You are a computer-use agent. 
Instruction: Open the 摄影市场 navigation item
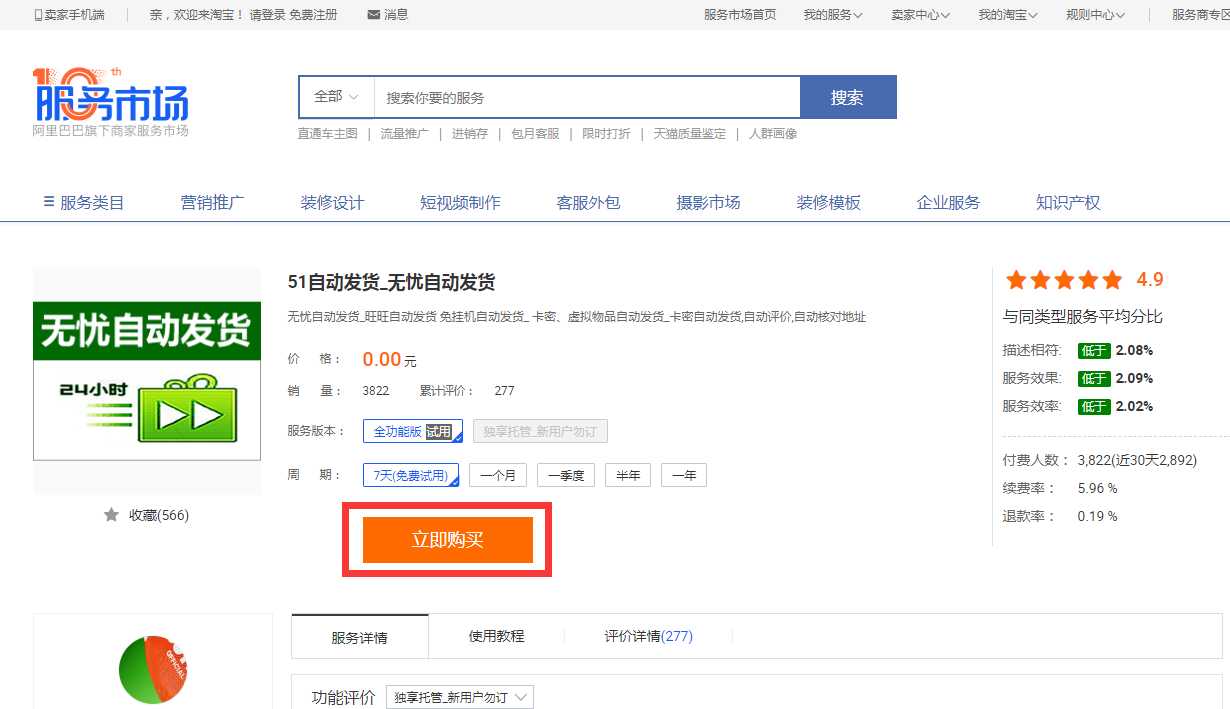pyautogui.click(x=708, y=202)
